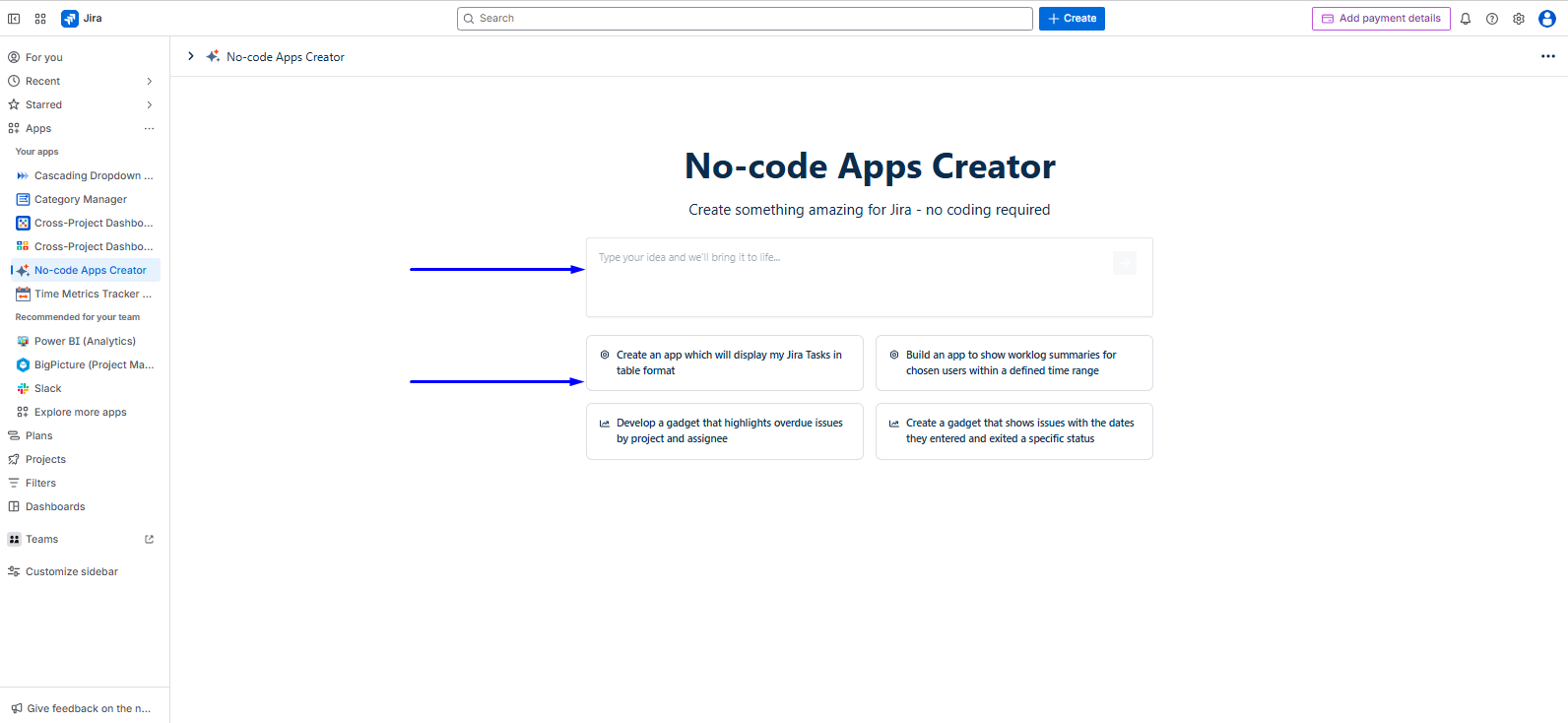Expand the Starred submenu chevron

(x=150, y=104)
